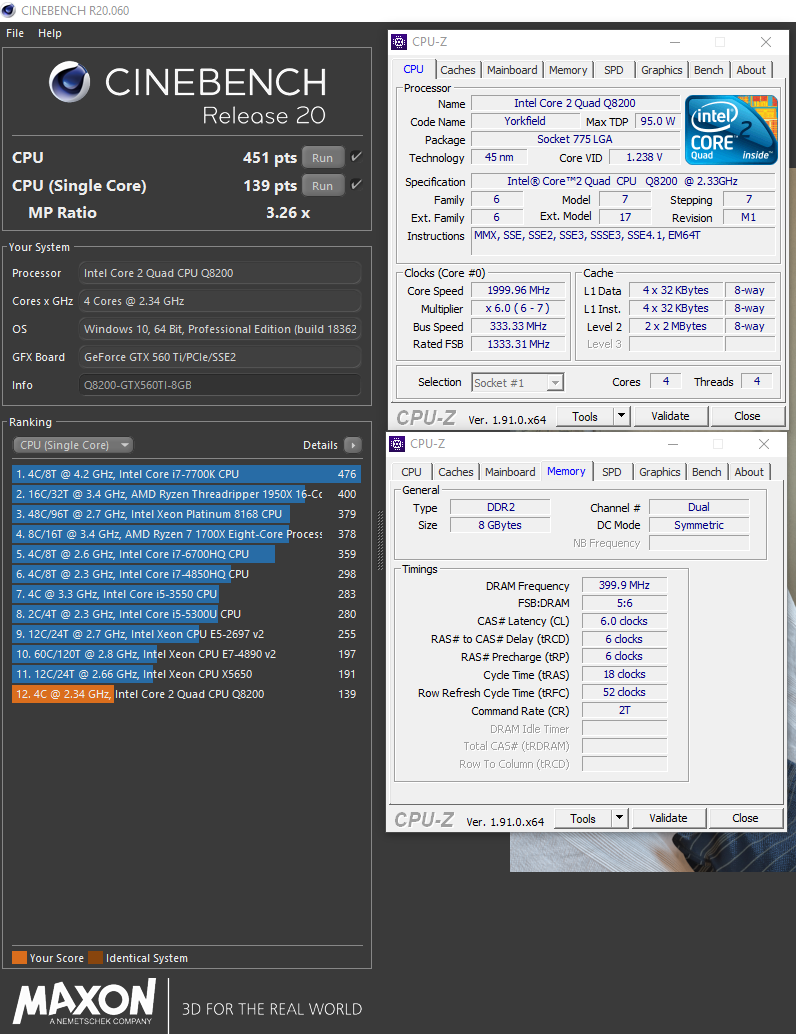
Task: Open Memory tab in upper CPU-Z window
Action: pyautogui.click(x=568, y=70)
